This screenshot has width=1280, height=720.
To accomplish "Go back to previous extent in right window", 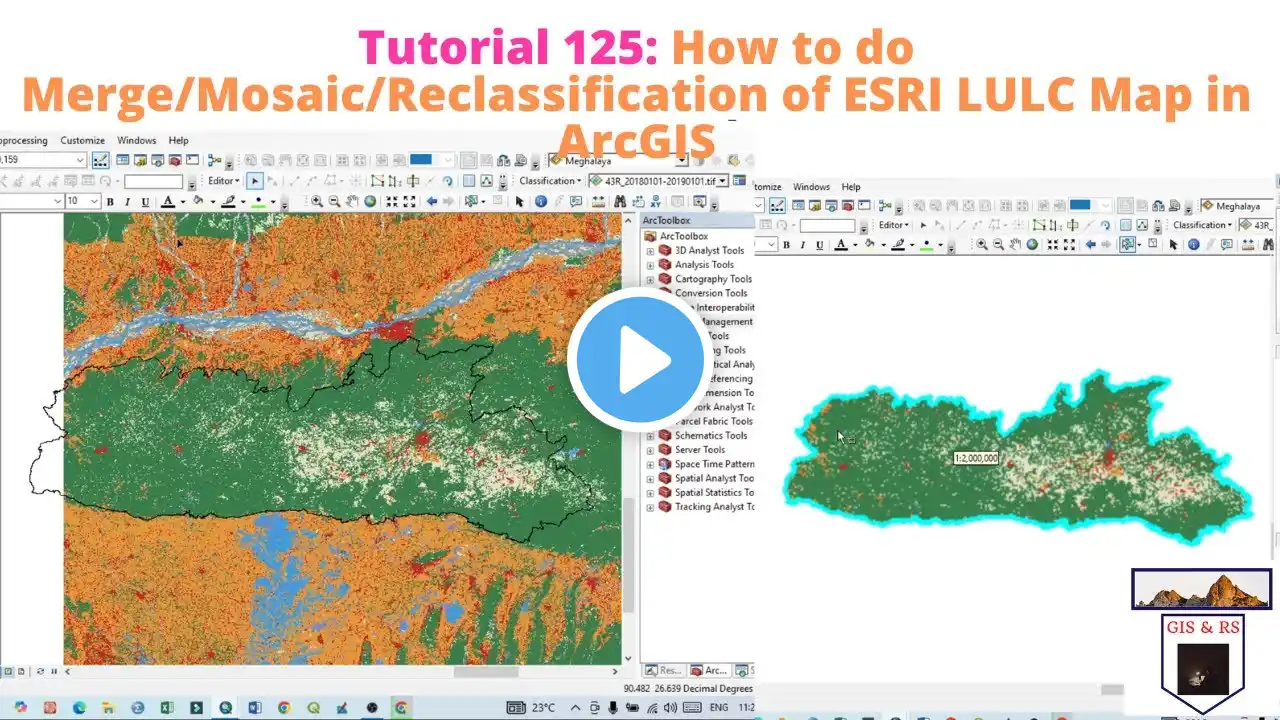I will pyautogui.click(x=1090, y=245).
